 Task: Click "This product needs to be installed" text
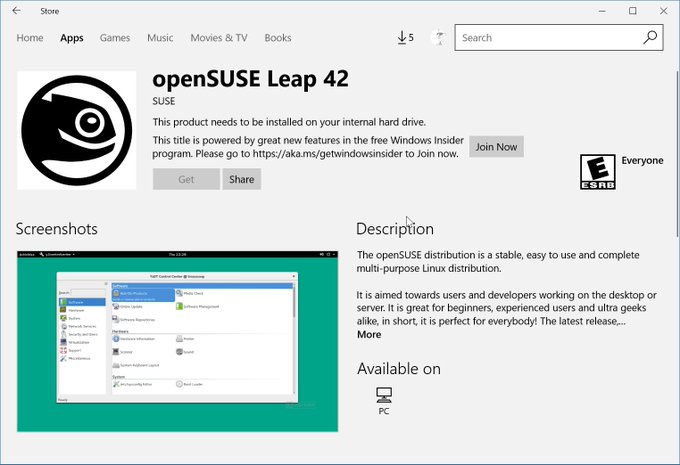pyautogui.click(x=289, y=122)
